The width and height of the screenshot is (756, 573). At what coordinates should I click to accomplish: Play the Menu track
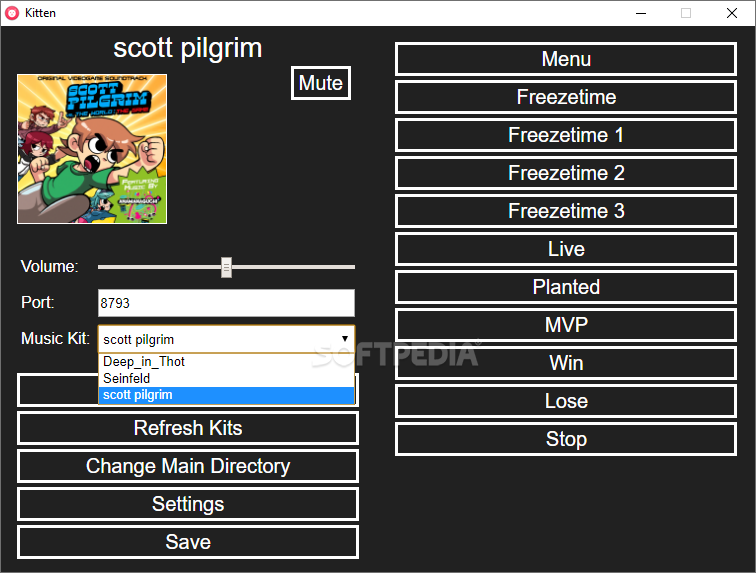pos(566,59)
